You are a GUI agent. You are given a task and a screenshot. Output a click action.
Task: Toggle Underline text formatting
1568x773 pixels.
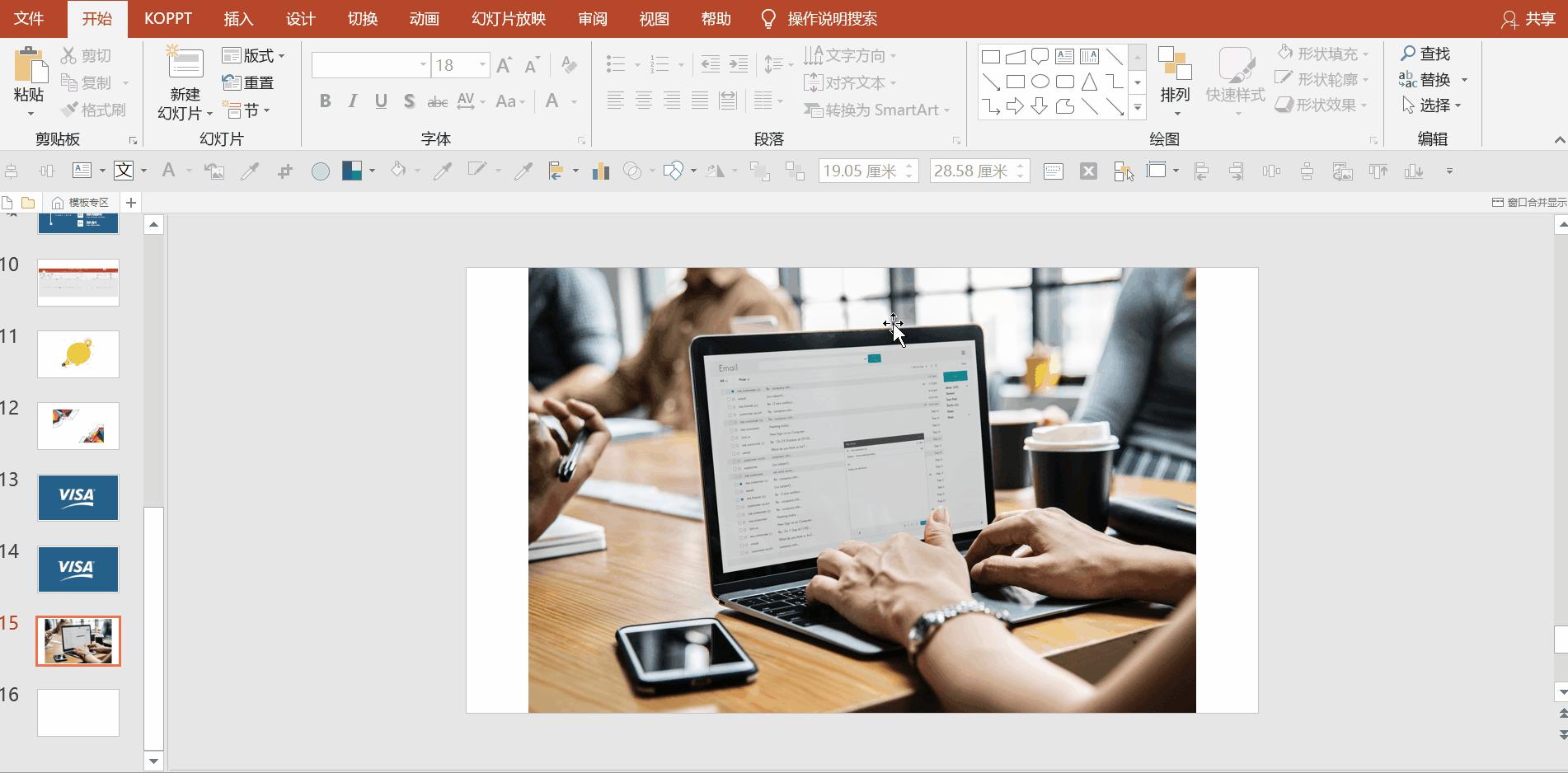click(381, 101)
